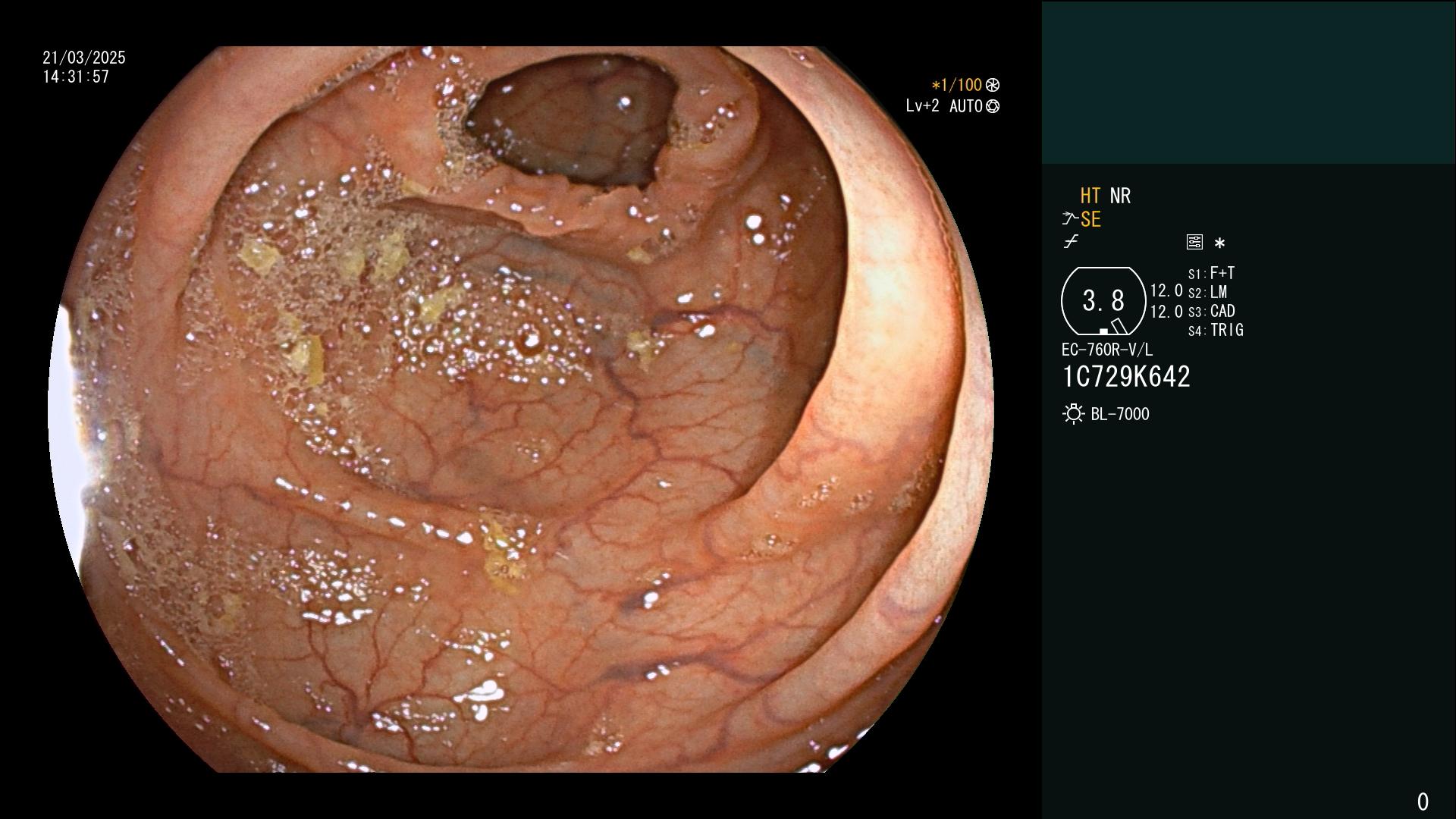Screen dimensions: 1456x819
Task: Click the auto iris icon after AUTO
Action: [x=993, y=106]
